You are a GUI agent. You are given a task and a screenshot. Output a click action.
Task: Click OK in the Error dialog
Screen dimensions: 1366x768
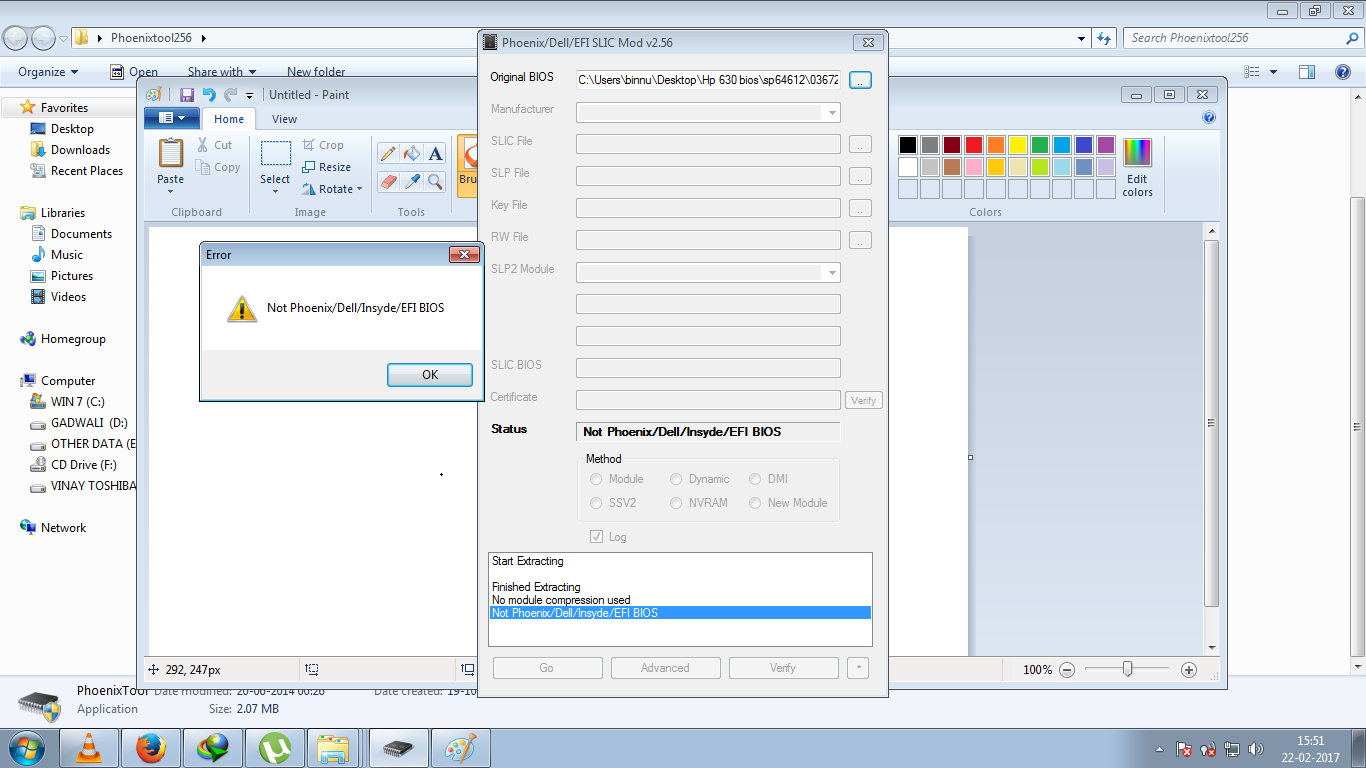pos(430,375)
